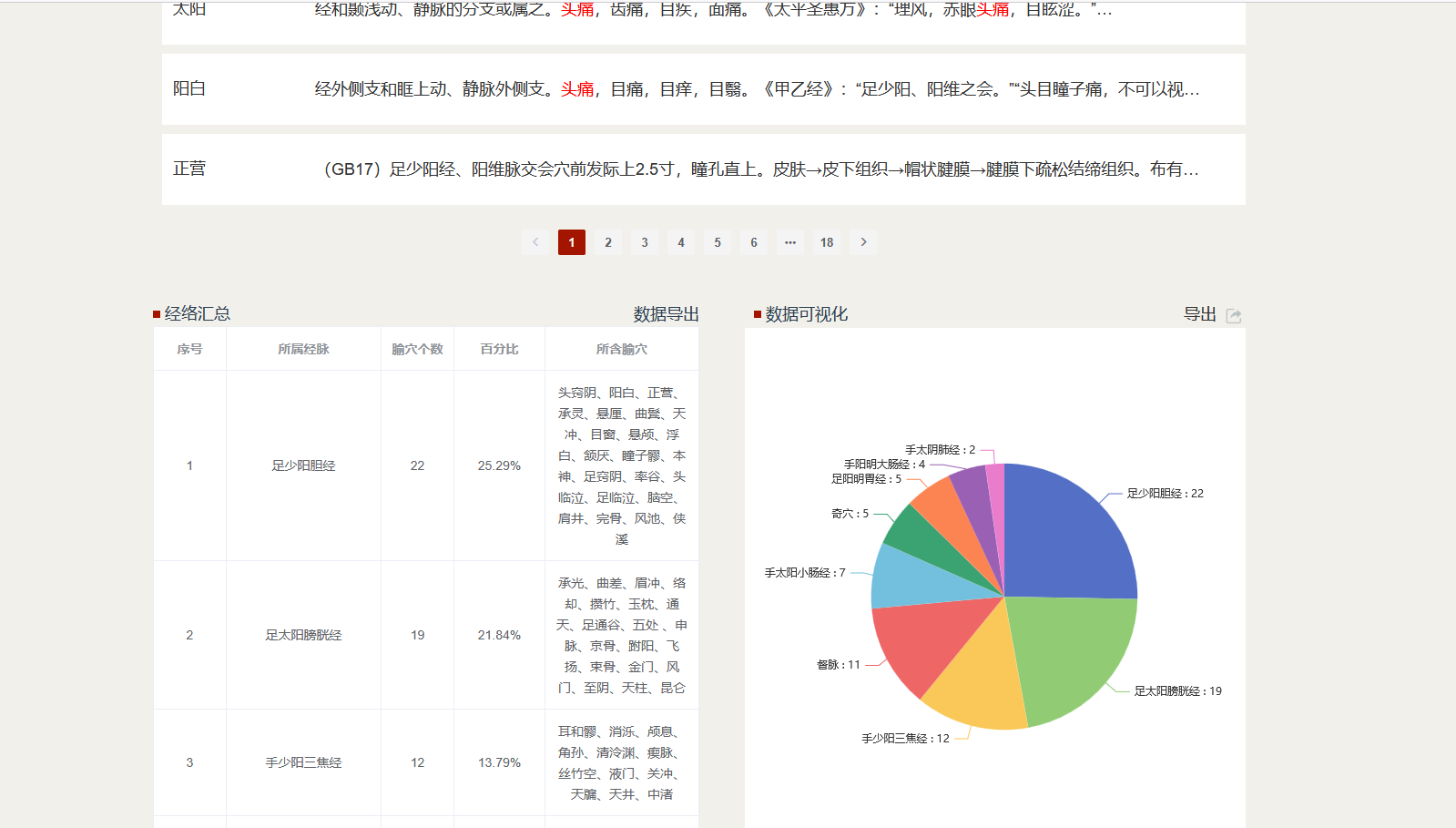Click the 所属经脉 column header
This screenshot has height=828, width=1456.
pyautogui.click(x=303, y=349)
